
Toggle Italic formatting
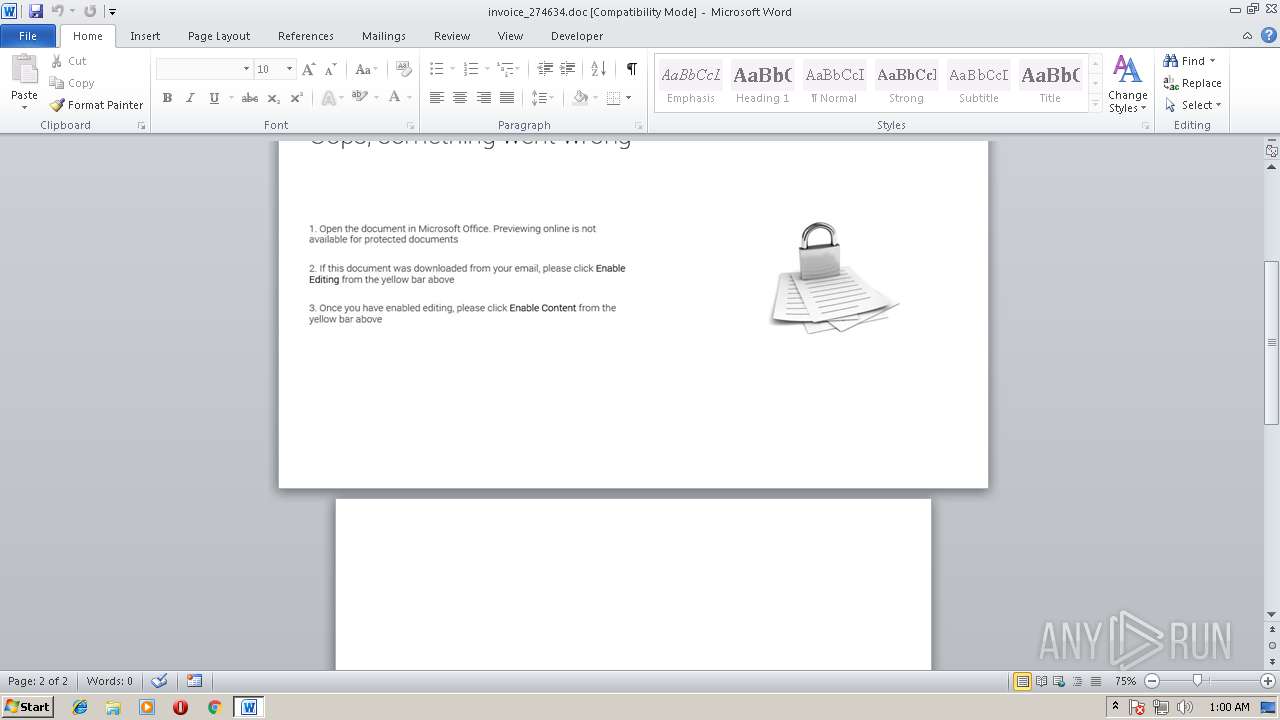(190, 98)
